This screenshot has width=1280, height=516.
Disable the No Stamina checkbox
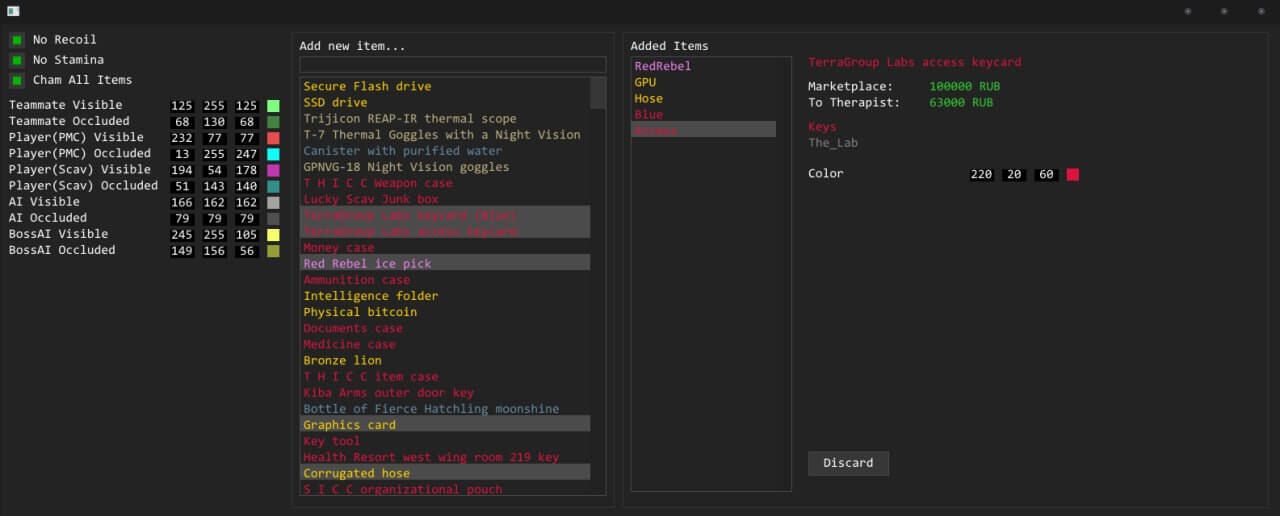click(17, 60)
